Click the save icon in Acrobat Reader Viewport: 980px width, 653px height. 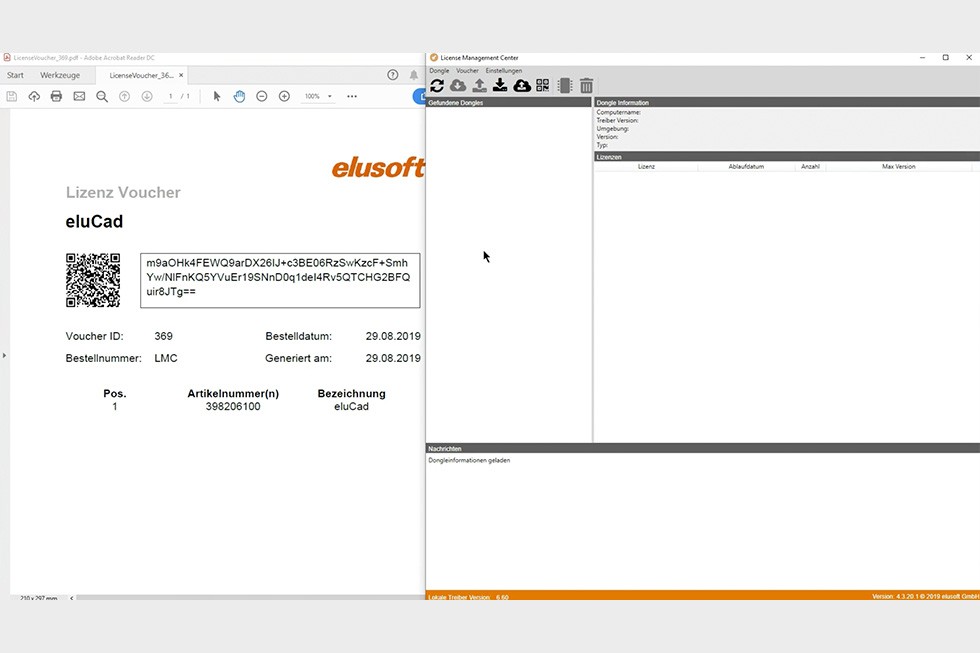[11, 96]
